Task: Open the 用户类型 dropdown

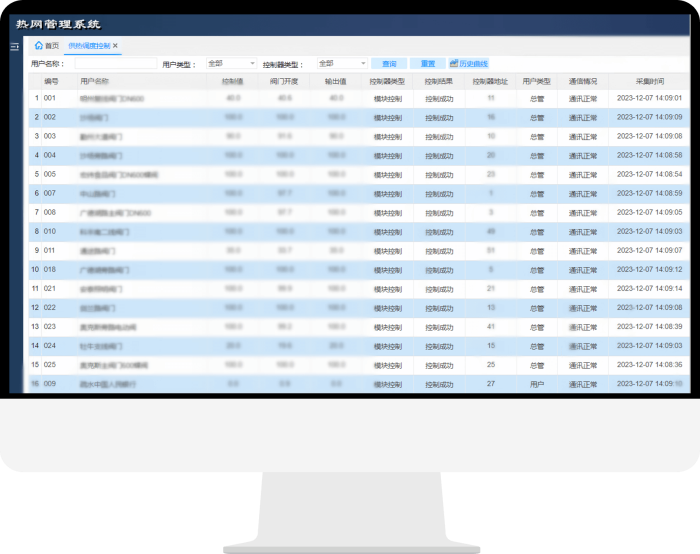Action: click(x=231, y=64)
